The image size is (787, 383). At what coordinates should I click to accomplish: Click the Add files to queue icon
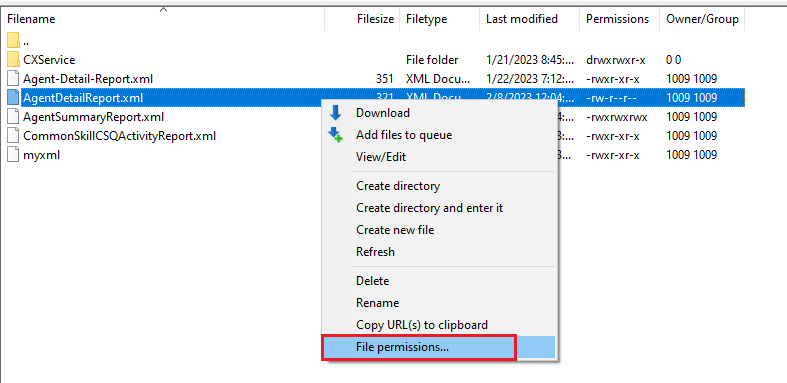click(x=335, y=135)
